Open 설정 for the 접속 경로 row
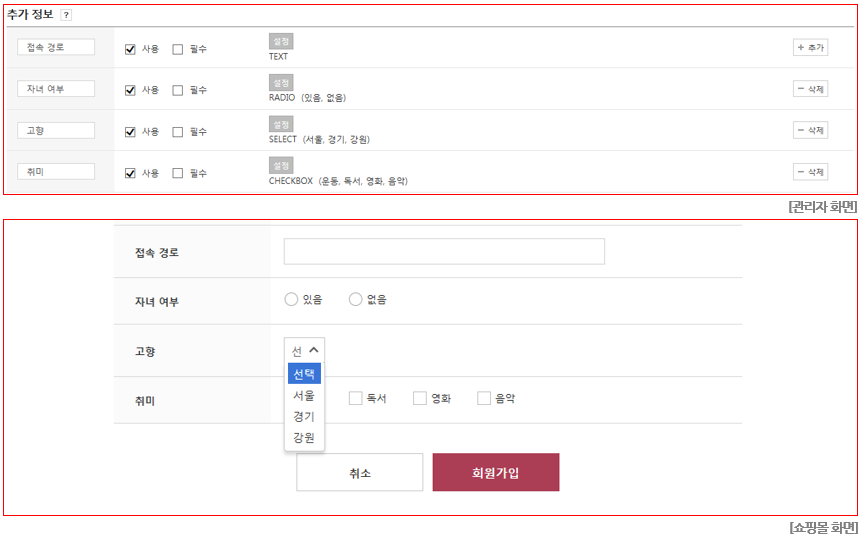 click(x=281, y=41)
